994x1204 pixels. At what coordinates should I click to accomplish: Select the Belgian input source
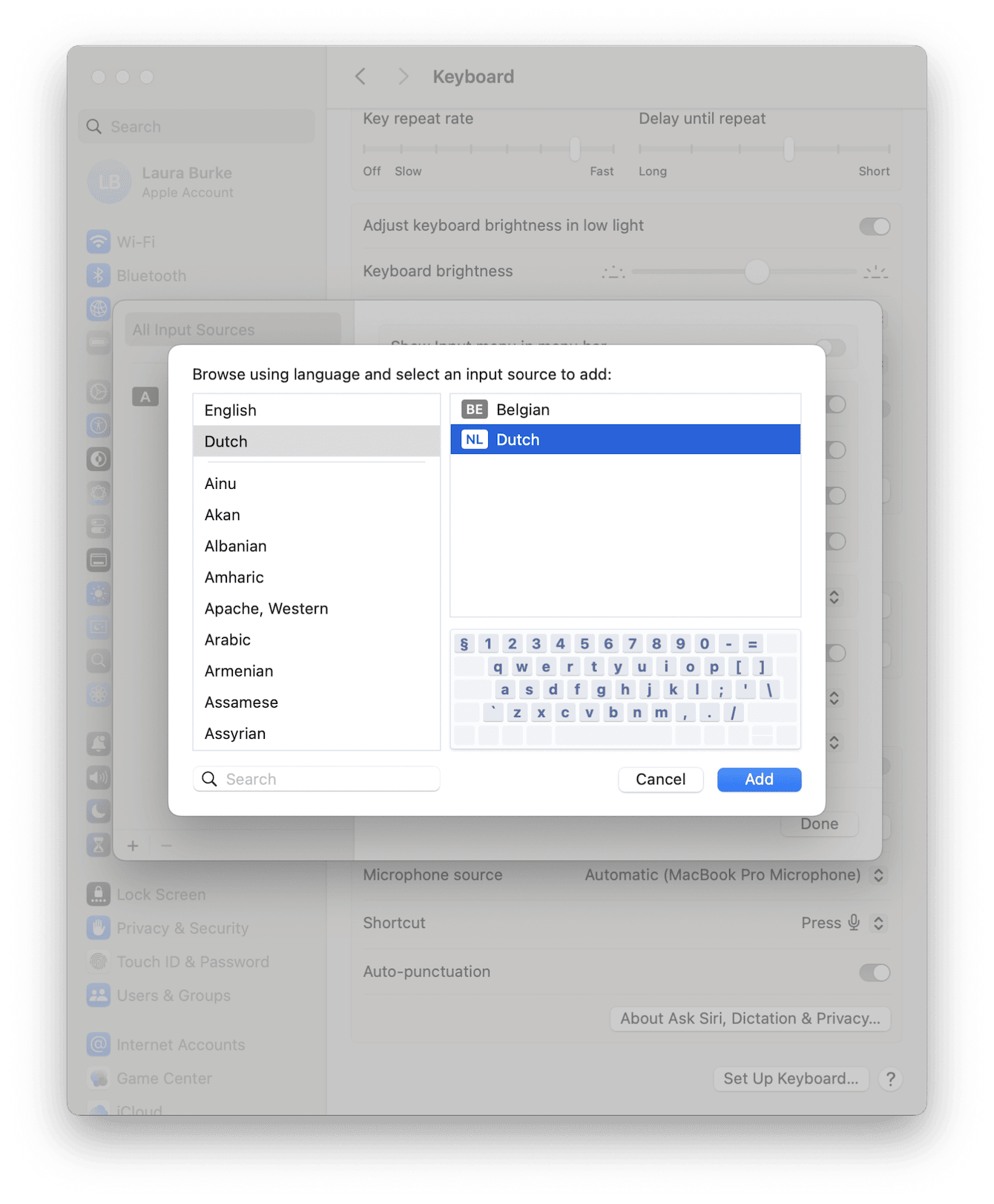[x=625, y=409]
